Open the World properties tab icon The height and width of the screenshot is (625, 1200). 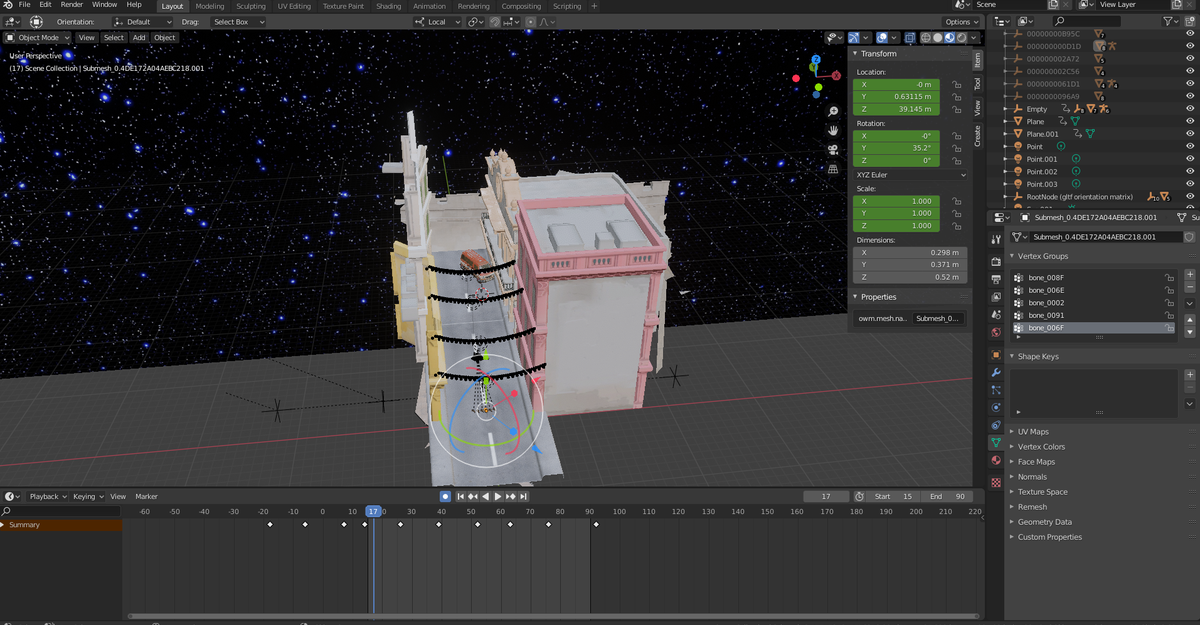[996, 332]
